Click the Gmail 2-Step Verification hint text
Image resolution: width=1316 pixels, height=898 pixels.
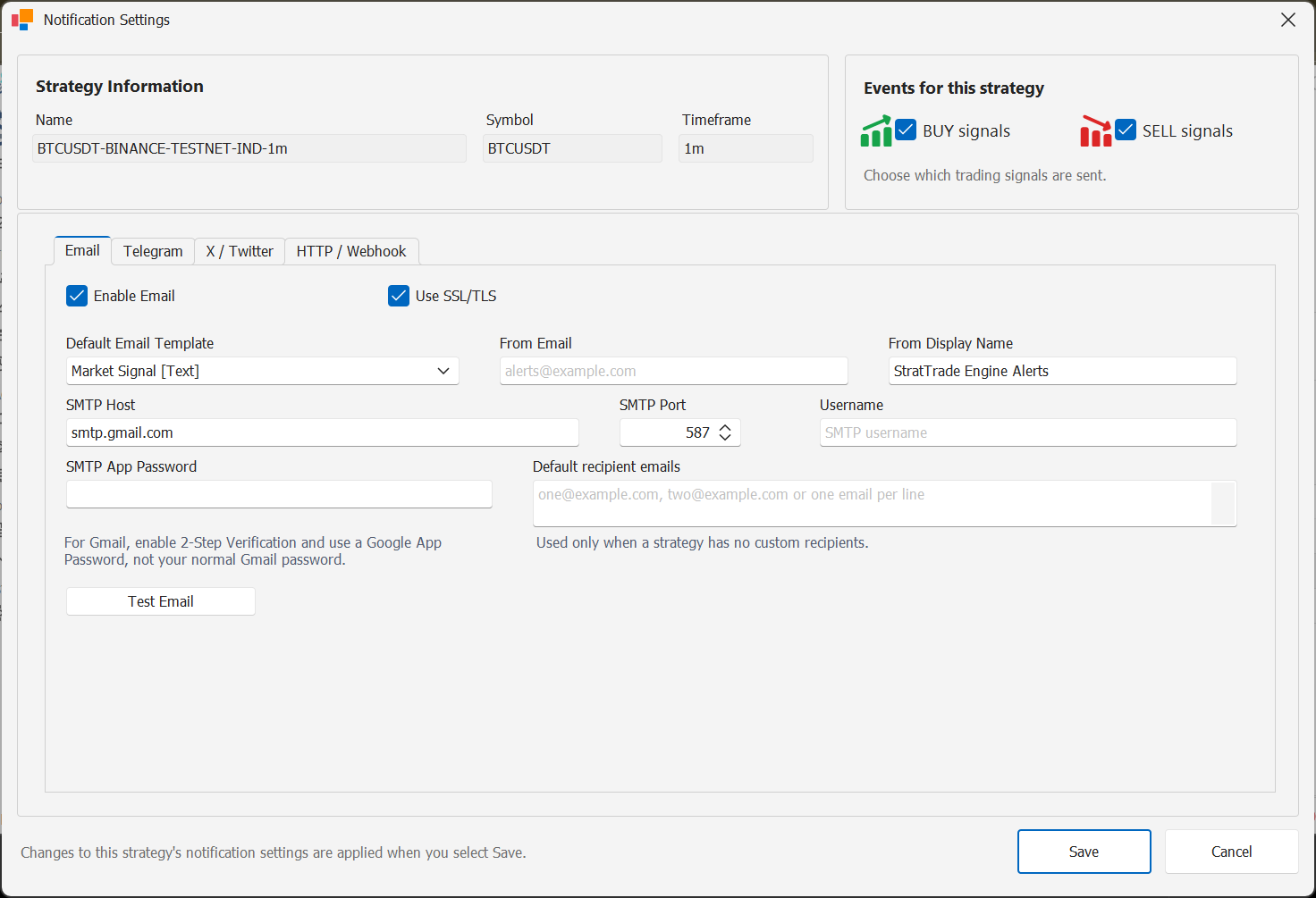[253, 551]
